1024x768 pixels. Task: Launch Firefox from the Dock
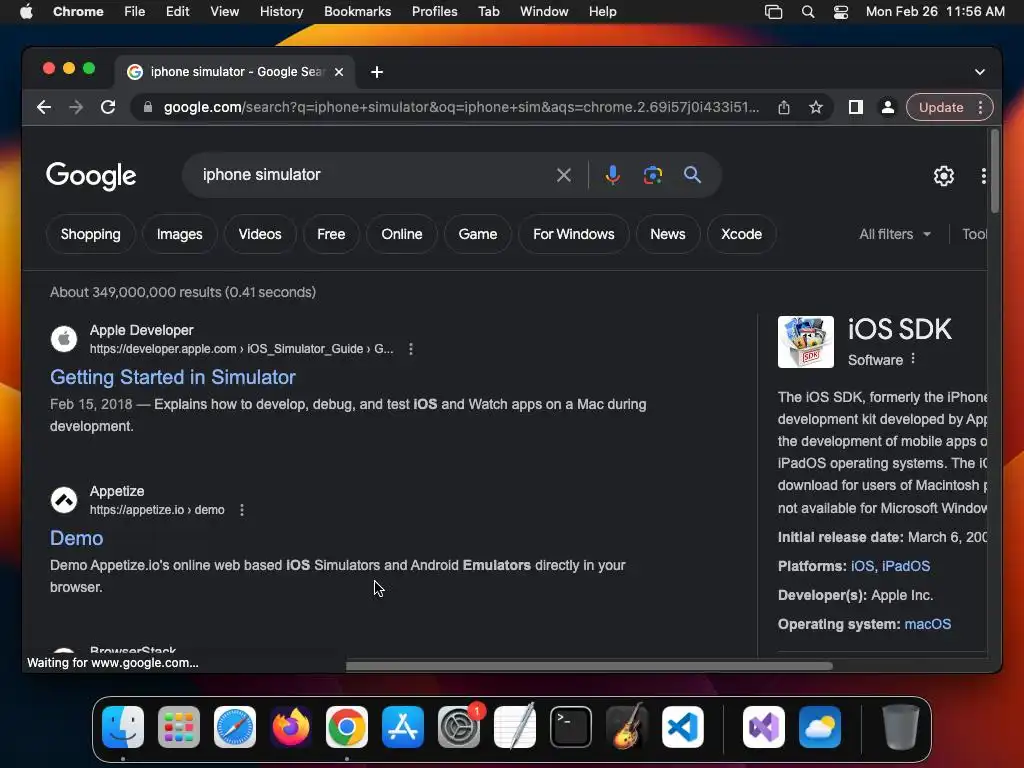point(291,727)
